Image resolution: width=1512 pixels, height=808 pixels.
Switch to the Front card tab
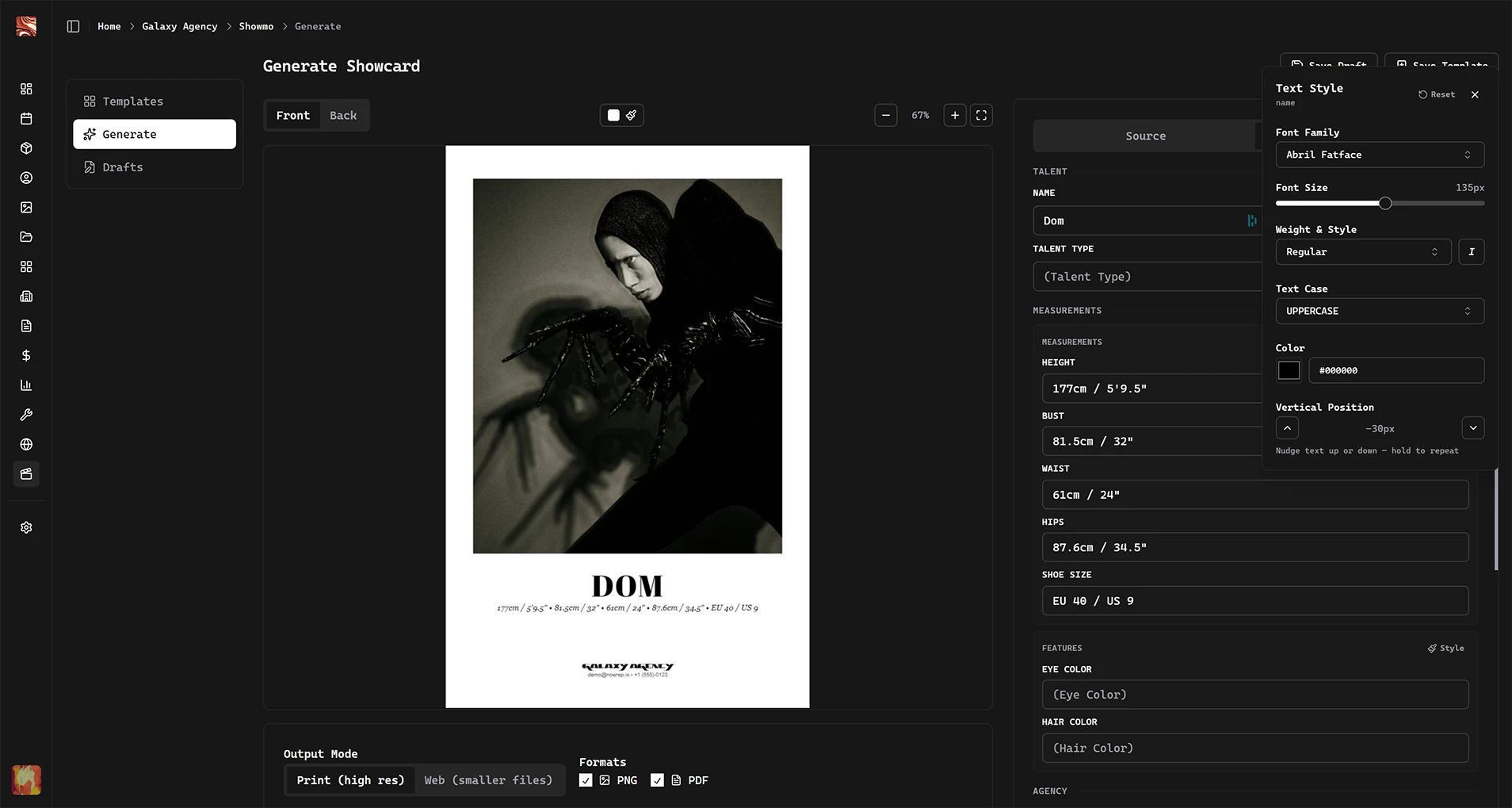tap(293, 116)
